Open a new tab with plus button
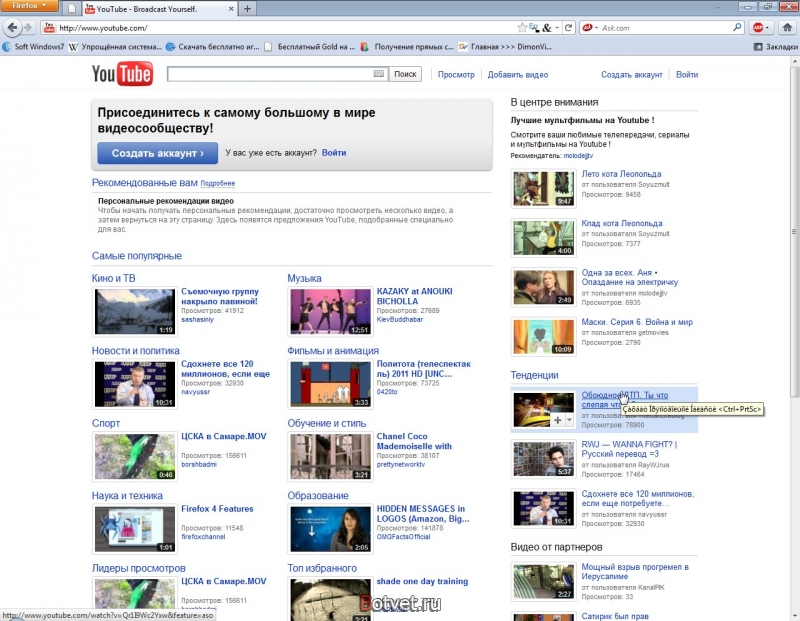 click(x=247, y=9)
